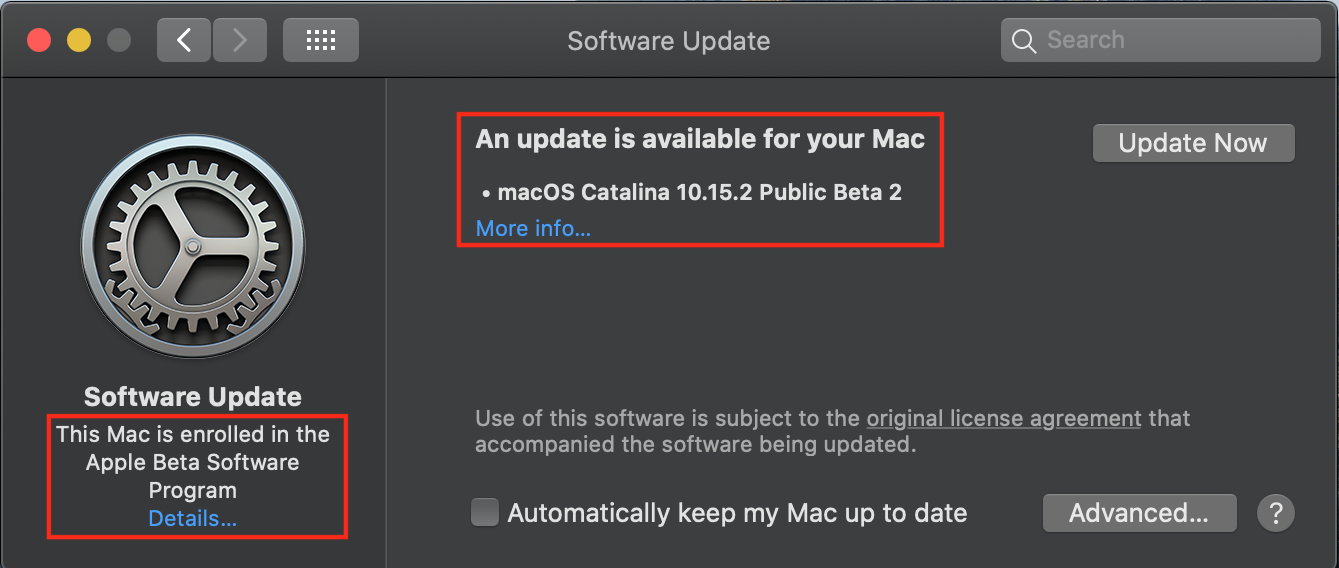Click the magnifying glass search icon
Screen dimensions: 1339x568
(x=1023, y=41)
